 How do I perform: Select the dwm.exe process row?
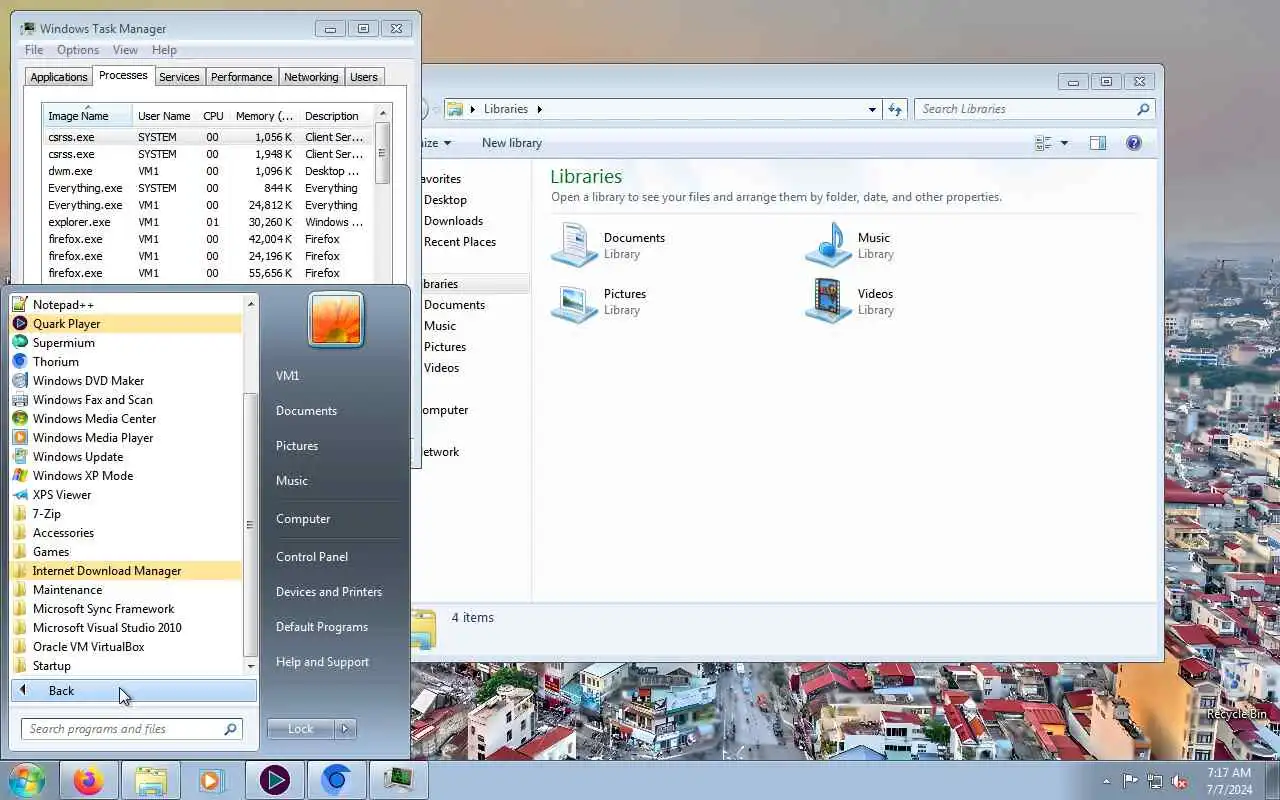208,171
